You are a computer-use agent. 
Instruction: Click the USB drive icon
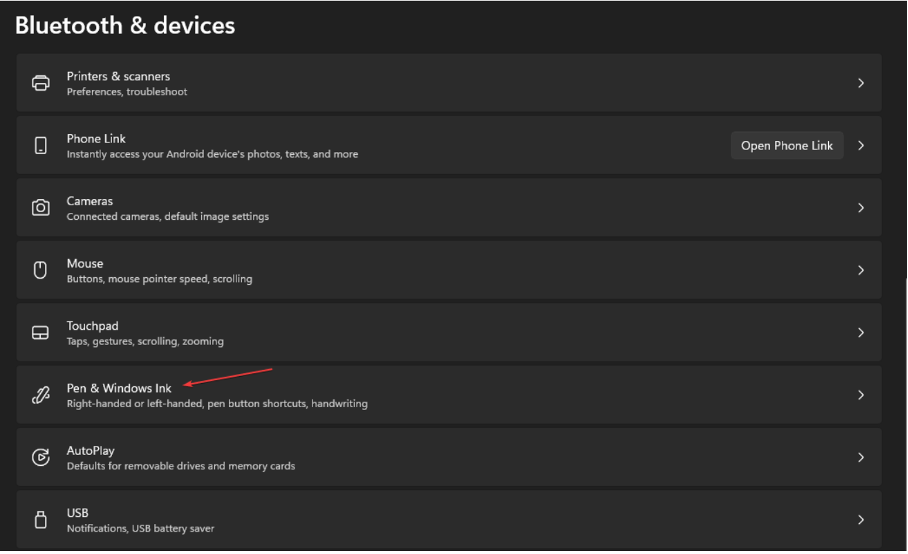[x=41, y=520]
